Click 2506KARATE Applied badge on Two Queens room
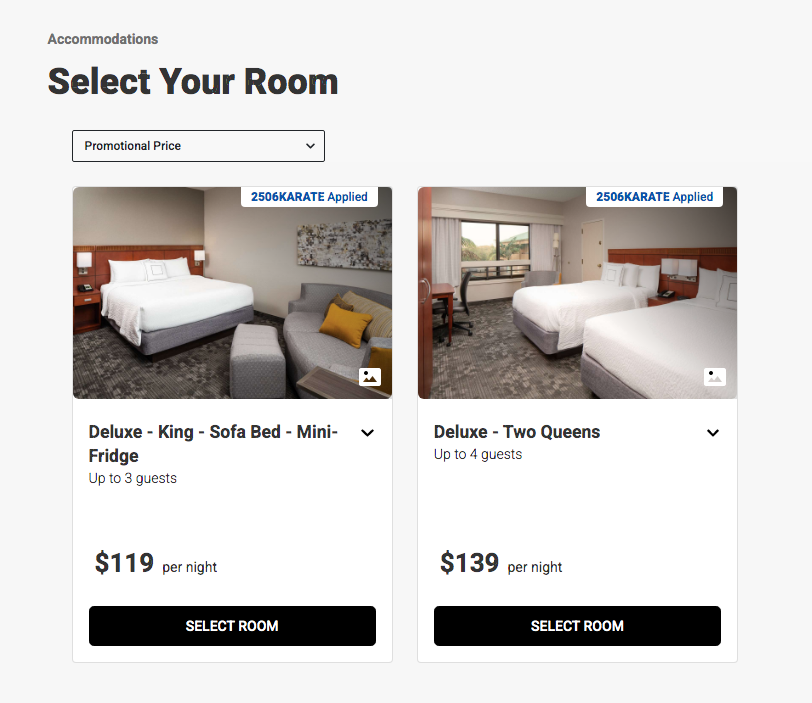 [654, 197]
